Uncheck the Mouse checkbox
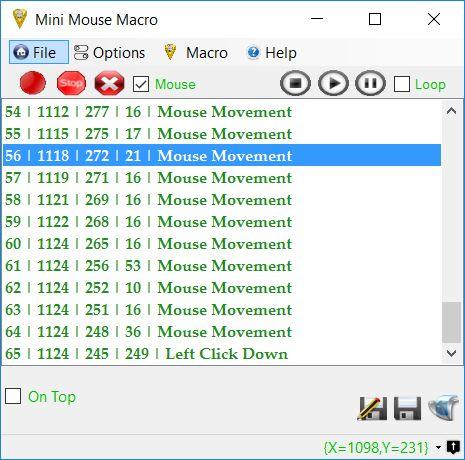 click(x=141, y=84)
